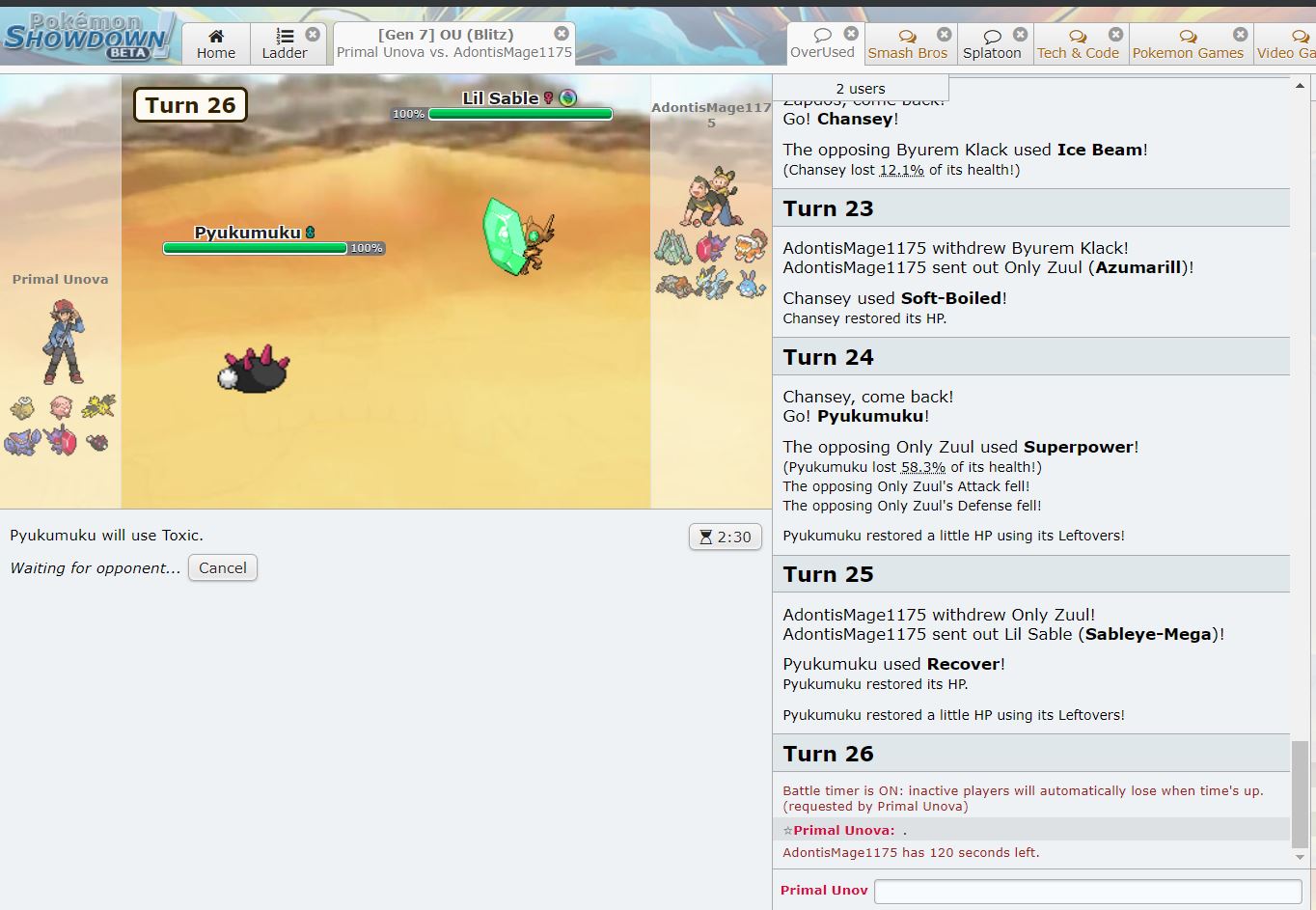The width and height of the screenshot is (1316, 910).
Task: Click orange maned Pokémon icon in opponent's team
Action: (751, 247)
